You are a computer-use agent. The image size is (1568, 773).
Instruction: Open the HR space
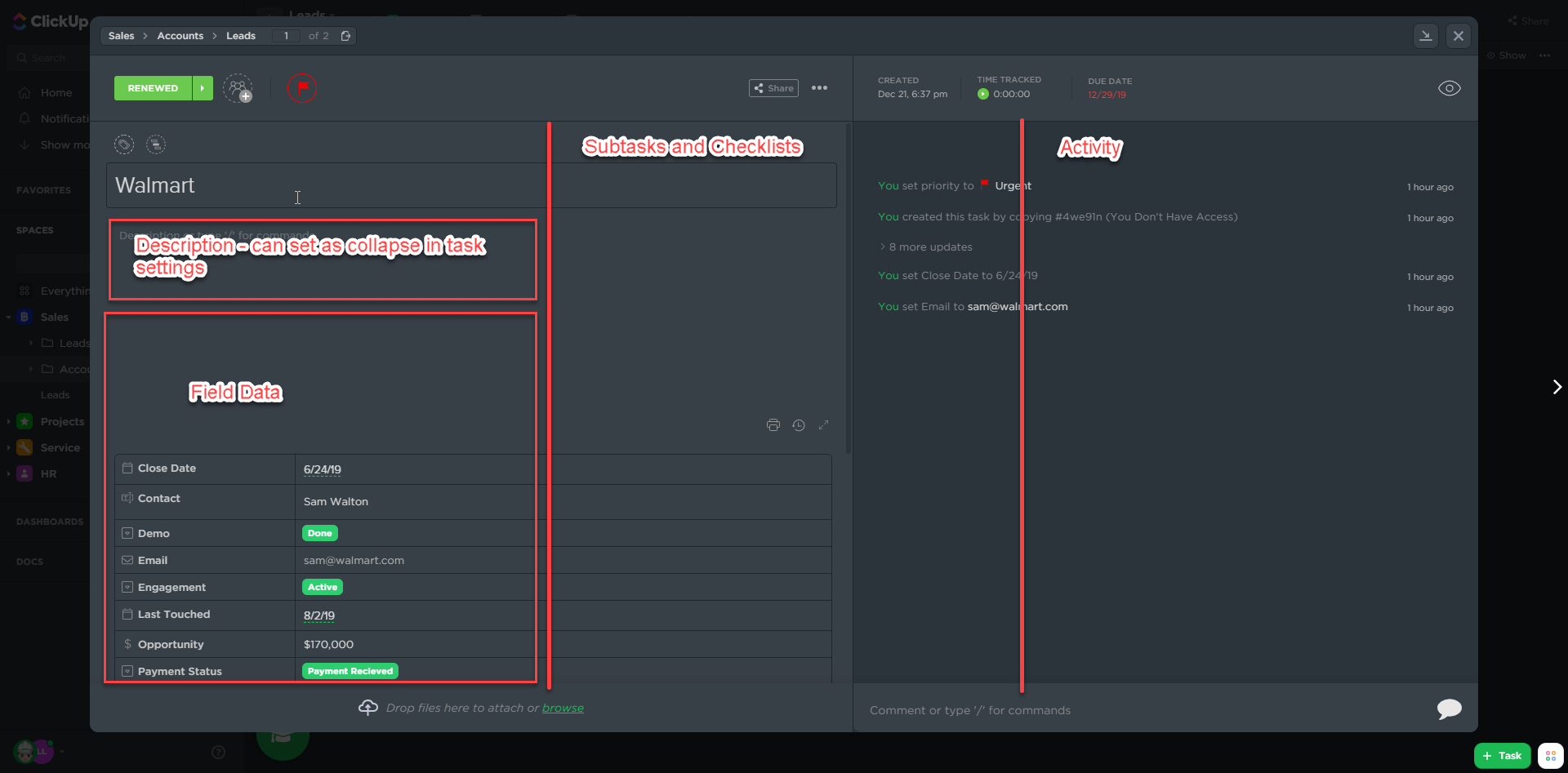click(x=48, y=473)
